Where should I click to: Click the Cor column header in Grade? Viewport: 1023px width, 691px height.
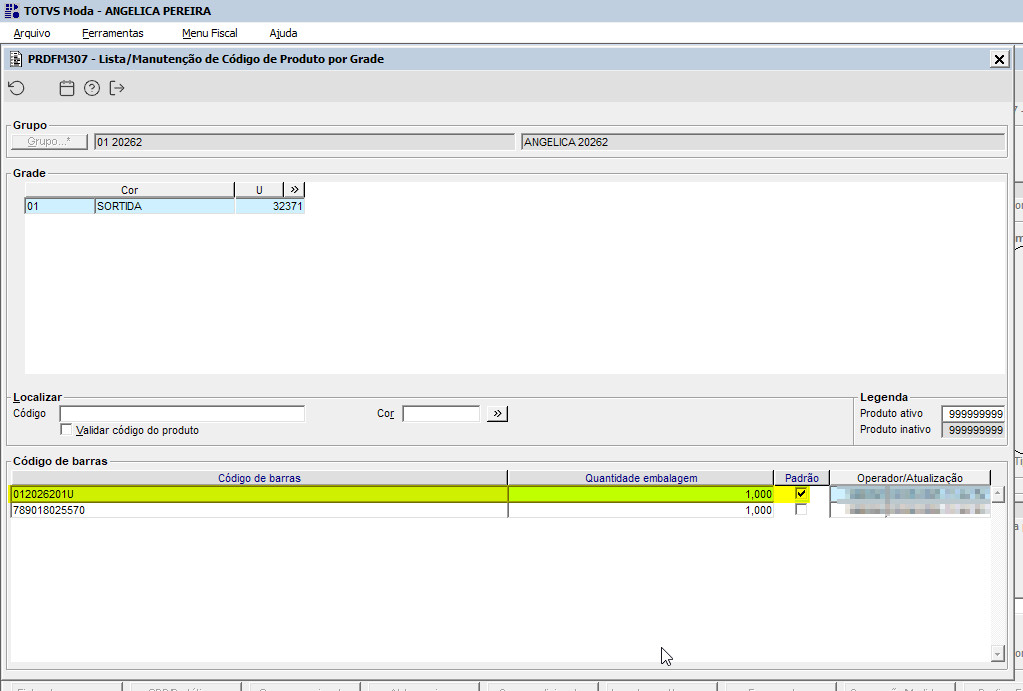[x=130, y=190]
